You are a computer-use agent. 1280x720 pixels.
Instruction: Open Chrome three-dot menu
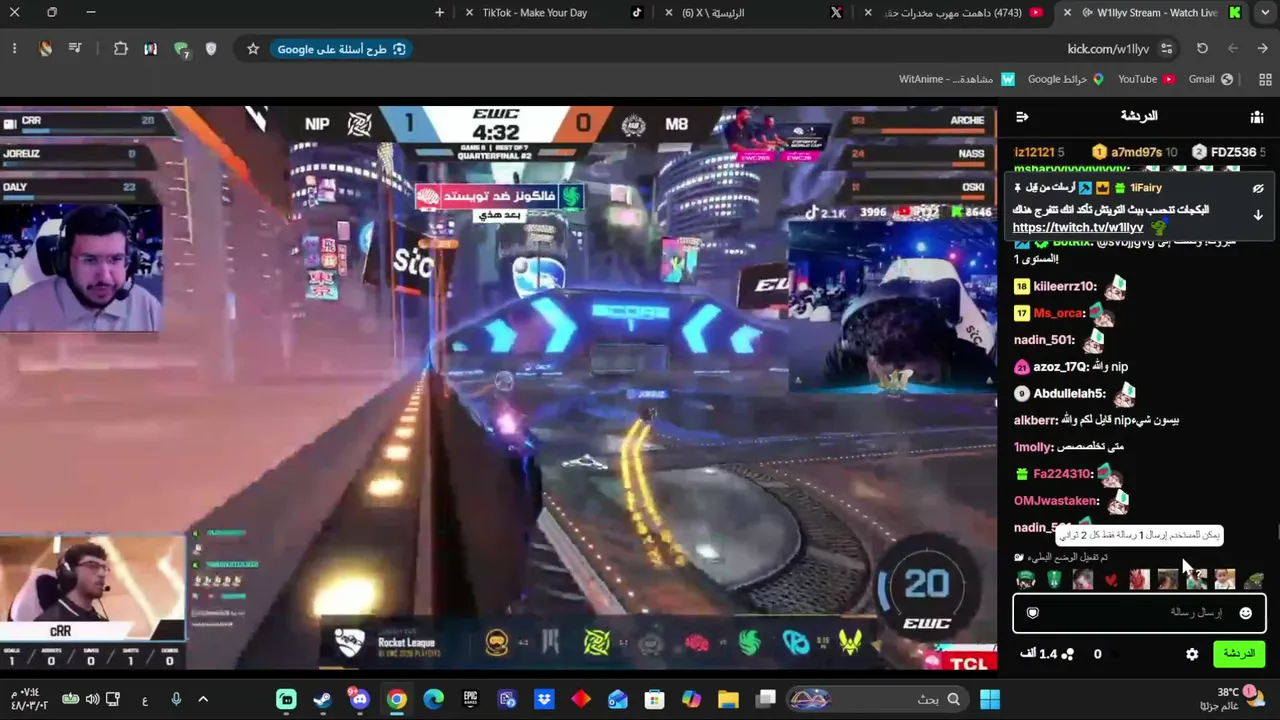[14, 49]
